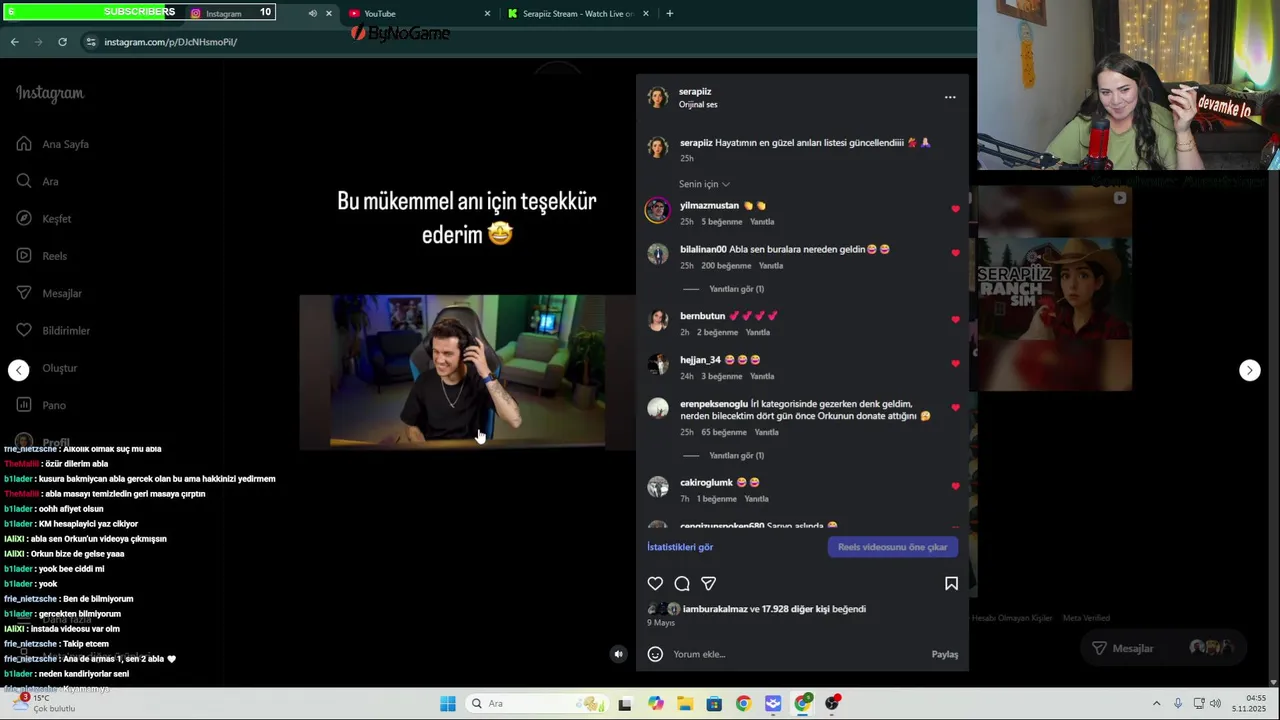1280x720 pixels.
Task: Unlike hejjan_34's comment
Action: 955,364
